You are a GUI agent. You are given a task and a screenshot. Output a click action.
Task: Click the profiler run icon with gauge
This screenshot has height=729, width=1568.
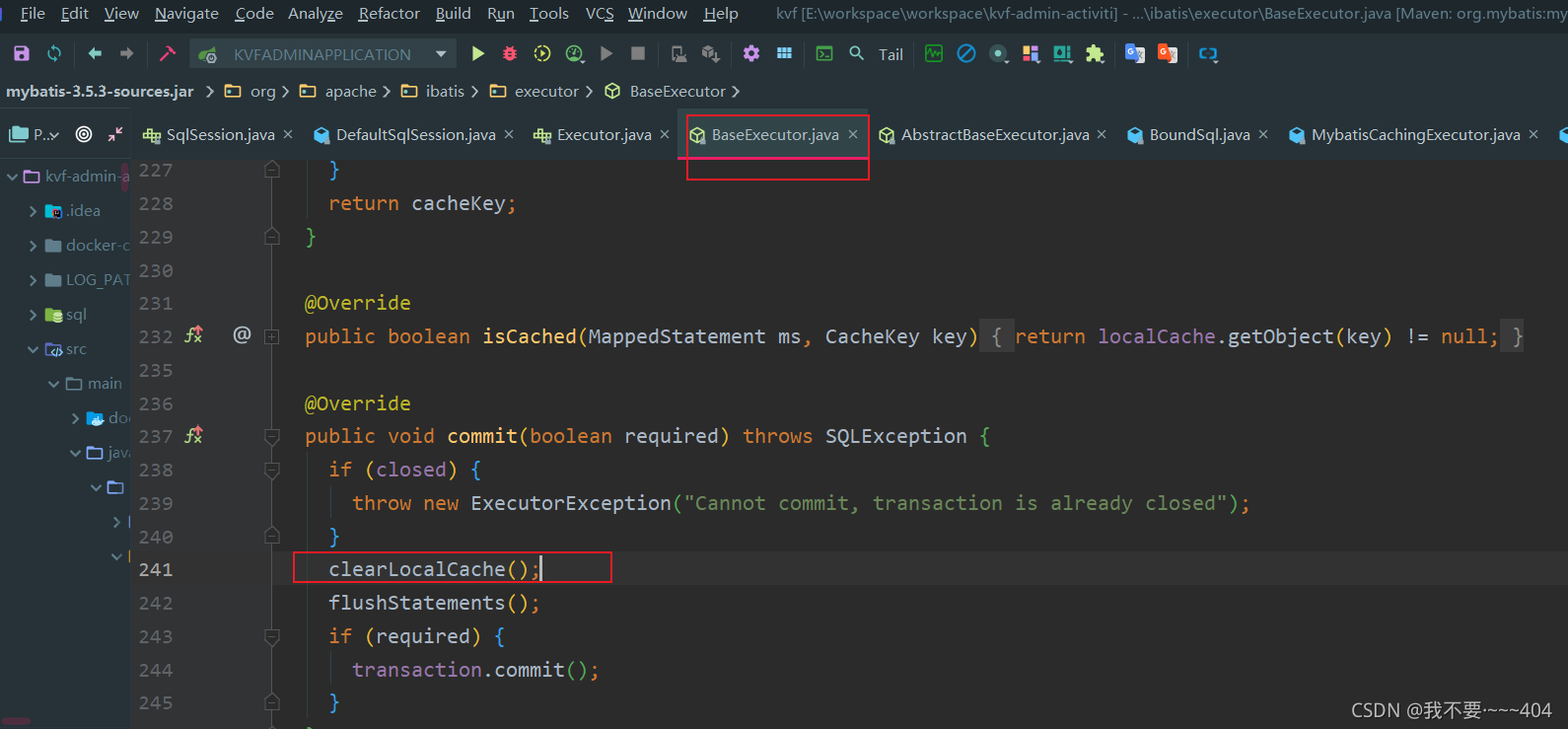tap(575, 53)
